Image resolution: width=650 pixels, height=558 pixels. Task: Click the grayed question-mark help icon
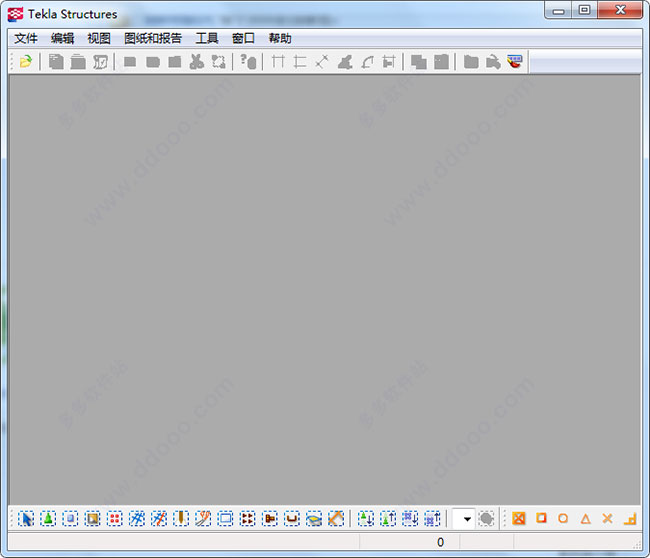(x=248, y=62)
